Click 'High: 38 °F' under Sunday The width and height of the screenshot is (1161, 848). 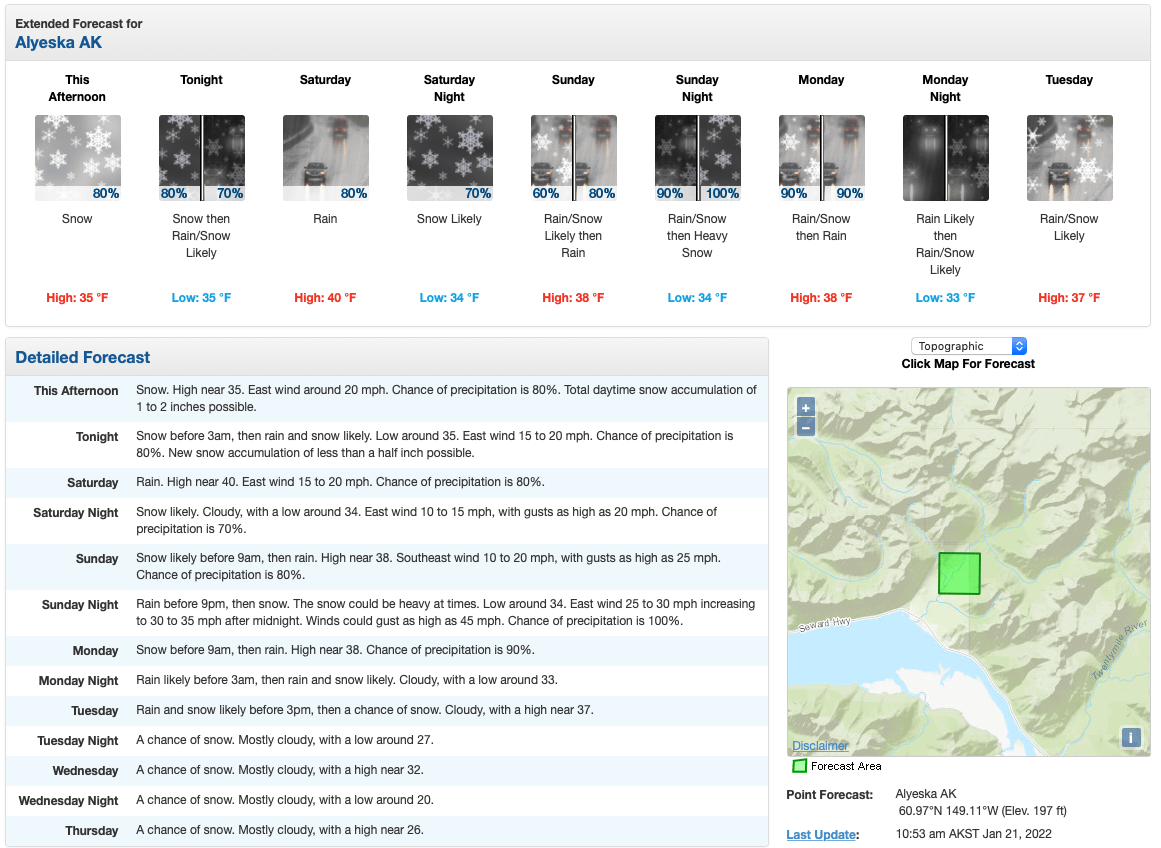(x=573, y=298)
